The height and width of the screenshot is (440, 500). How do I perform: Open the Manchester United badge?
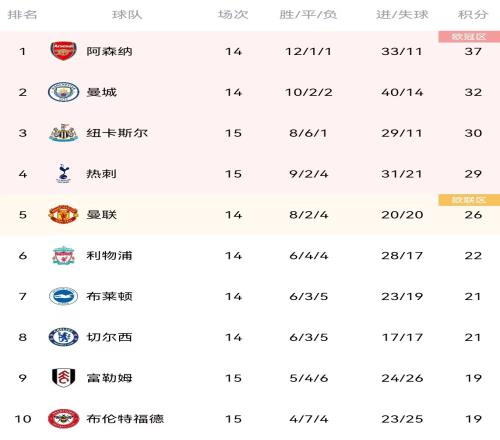point(63,214)
